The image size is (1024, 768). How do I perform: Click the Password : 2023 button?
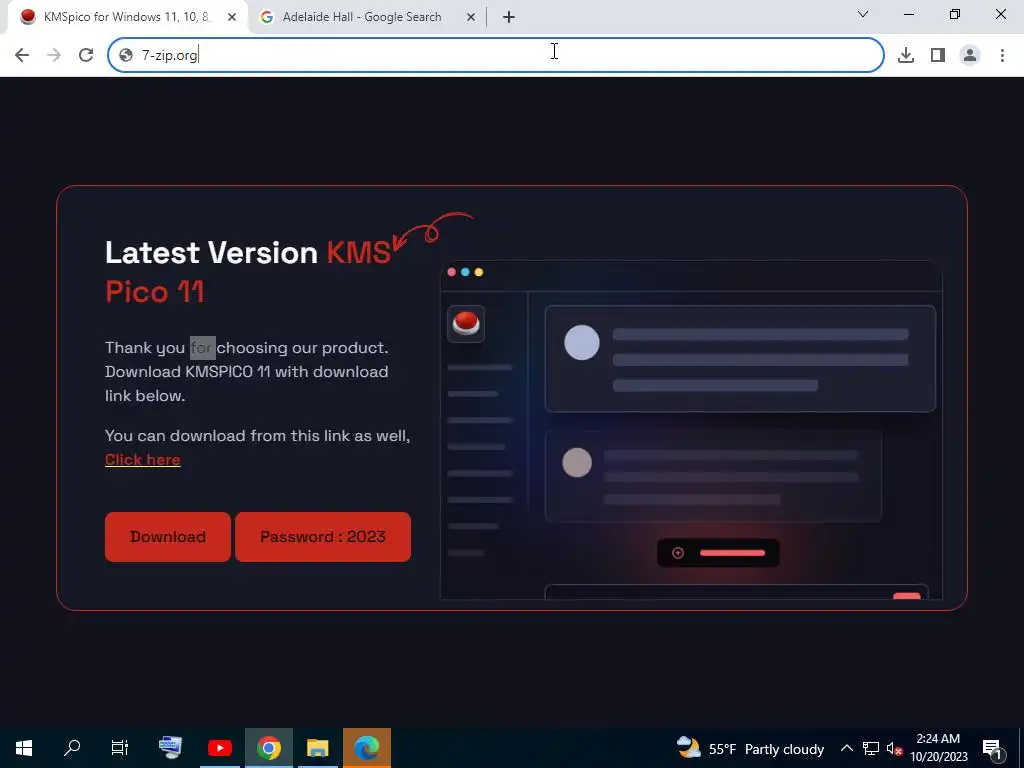point(323,537)
